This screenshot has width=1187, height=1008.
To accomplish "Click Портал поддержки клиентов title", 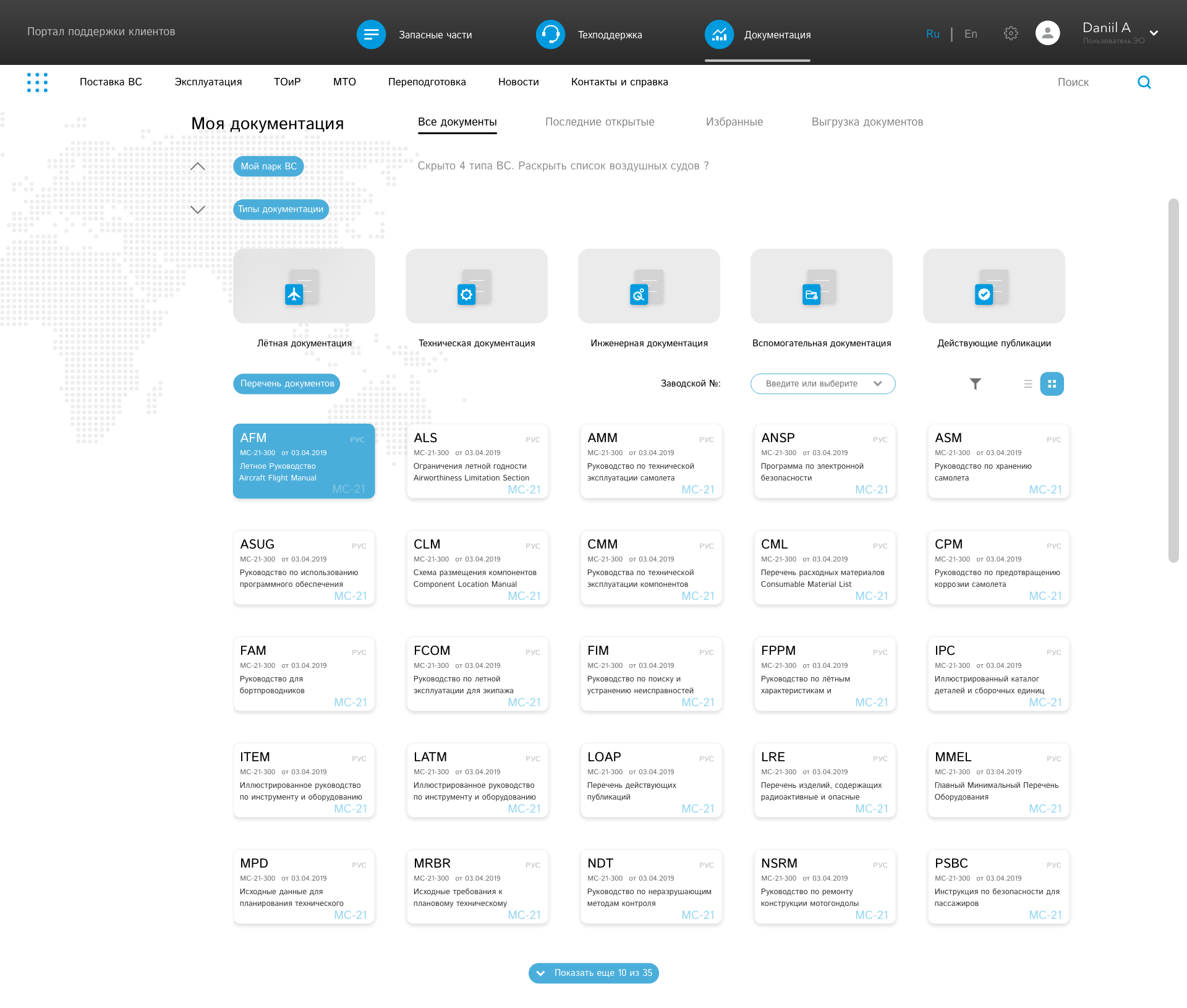I will [101, 32].
